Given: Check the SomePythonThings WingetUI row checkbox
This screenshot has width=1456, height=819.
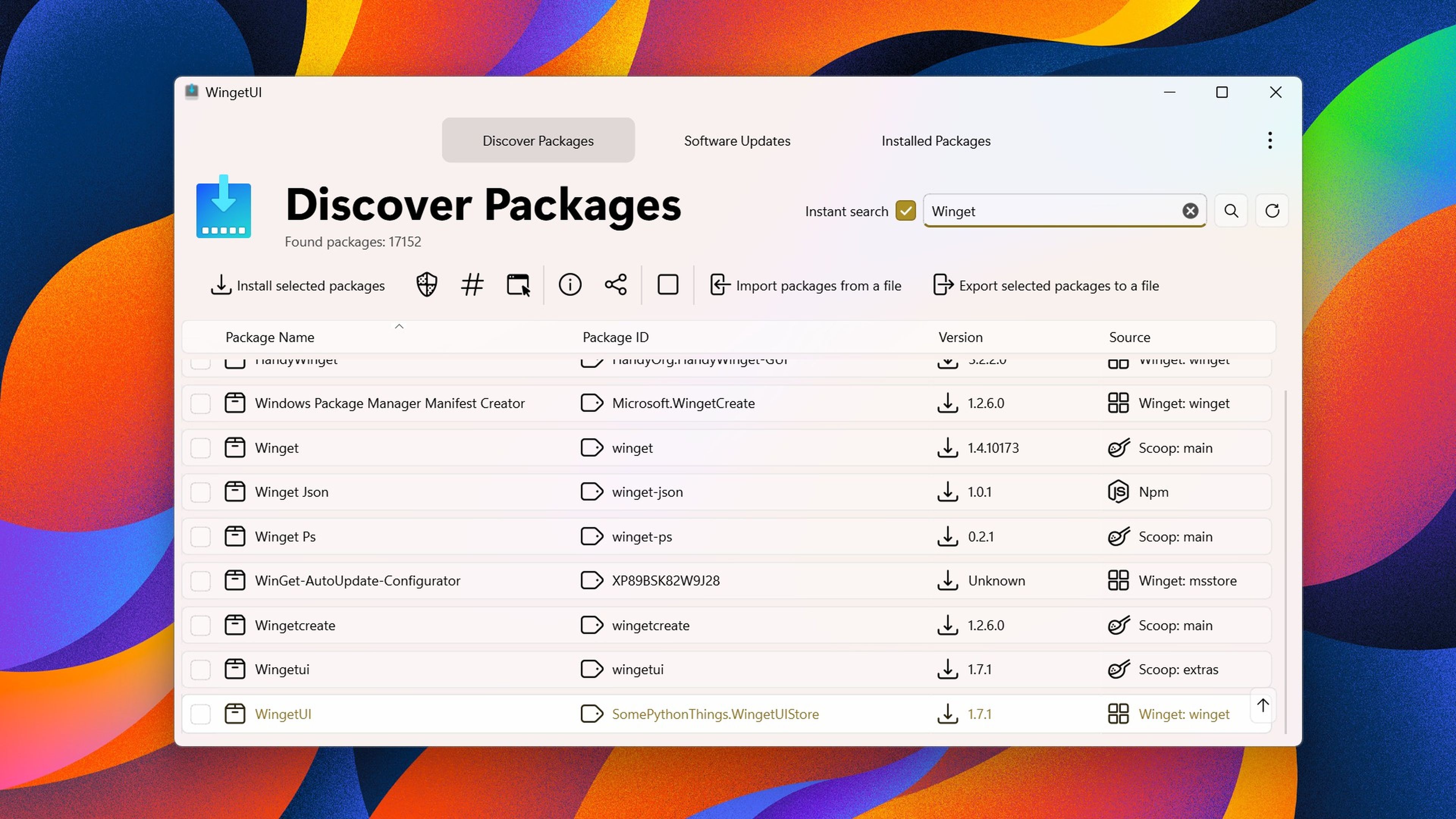Looking at the screenshot, I should (x=200, y=714).
